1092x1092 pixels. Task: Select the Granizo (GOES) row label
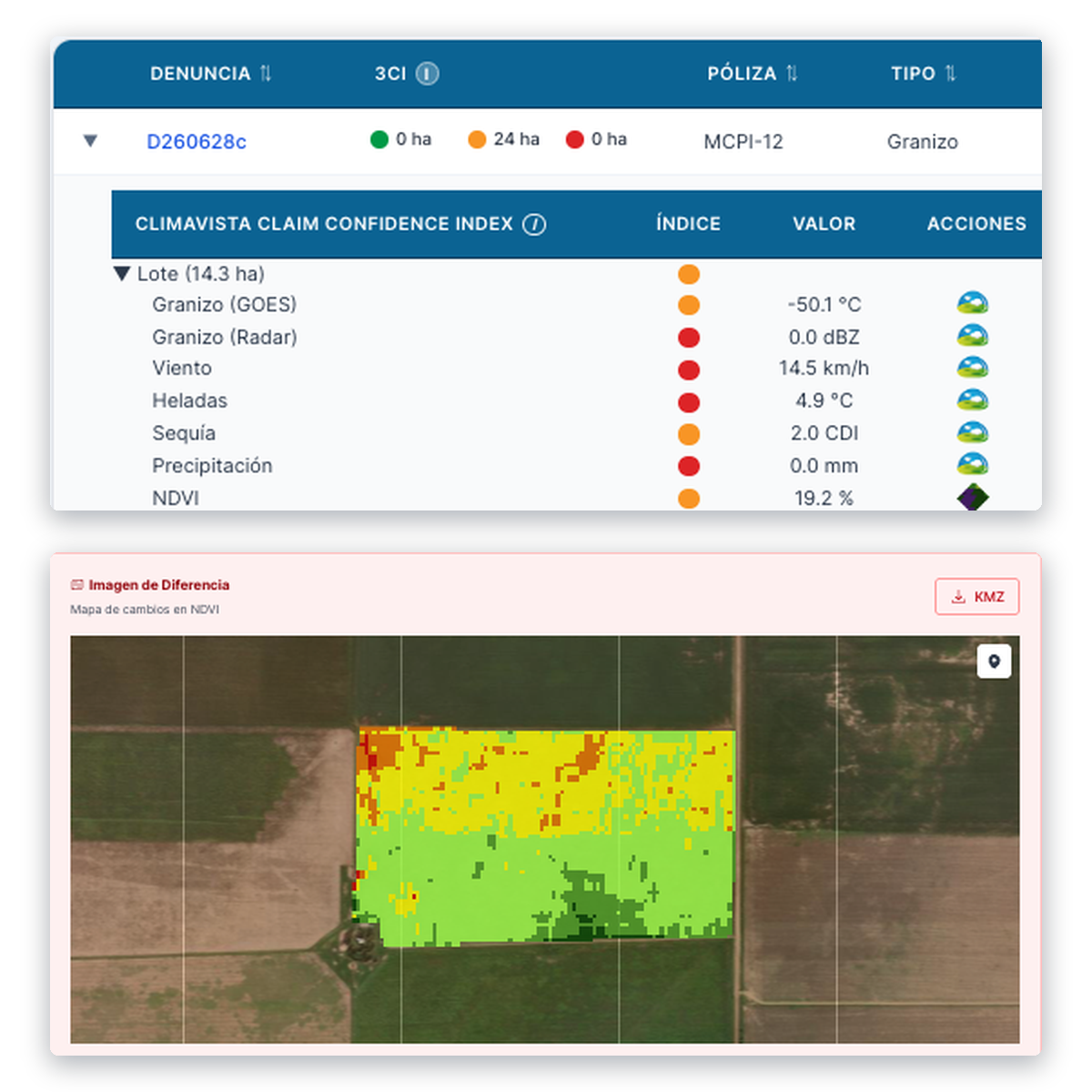225,305
